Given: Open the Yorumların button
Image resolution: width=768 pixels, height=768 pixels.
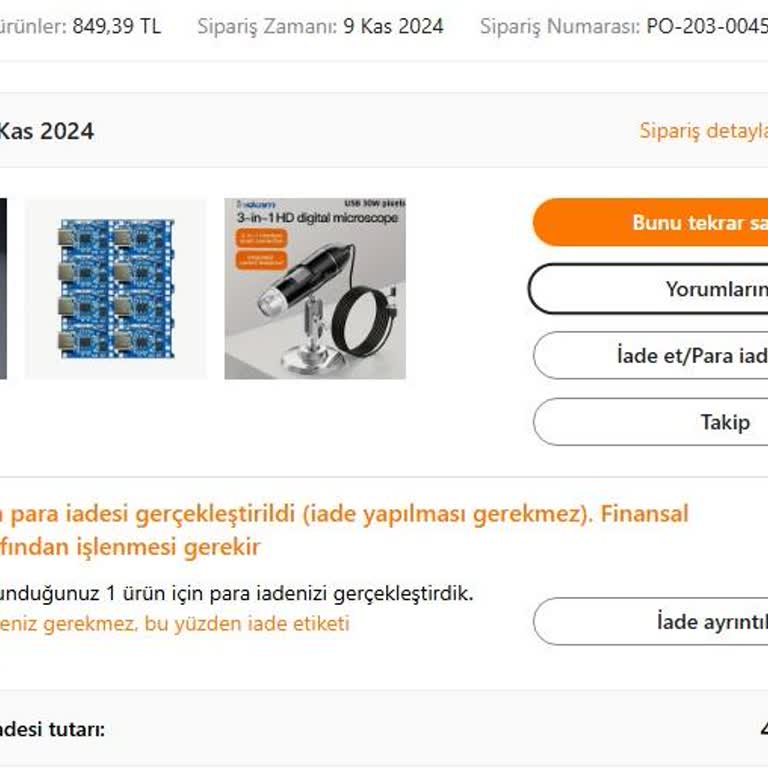Looking at the screenshot, I should pos(648,289).
